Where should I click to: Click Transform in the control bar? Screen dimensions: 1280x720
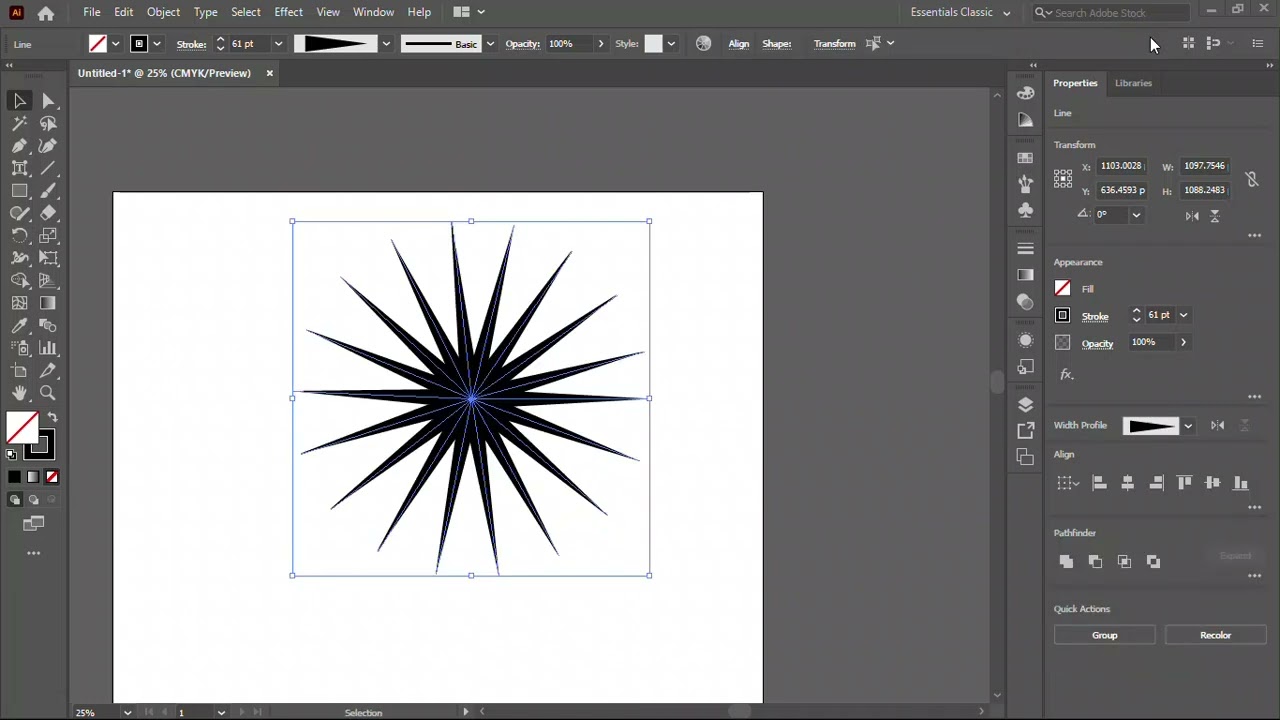(834, 44)
